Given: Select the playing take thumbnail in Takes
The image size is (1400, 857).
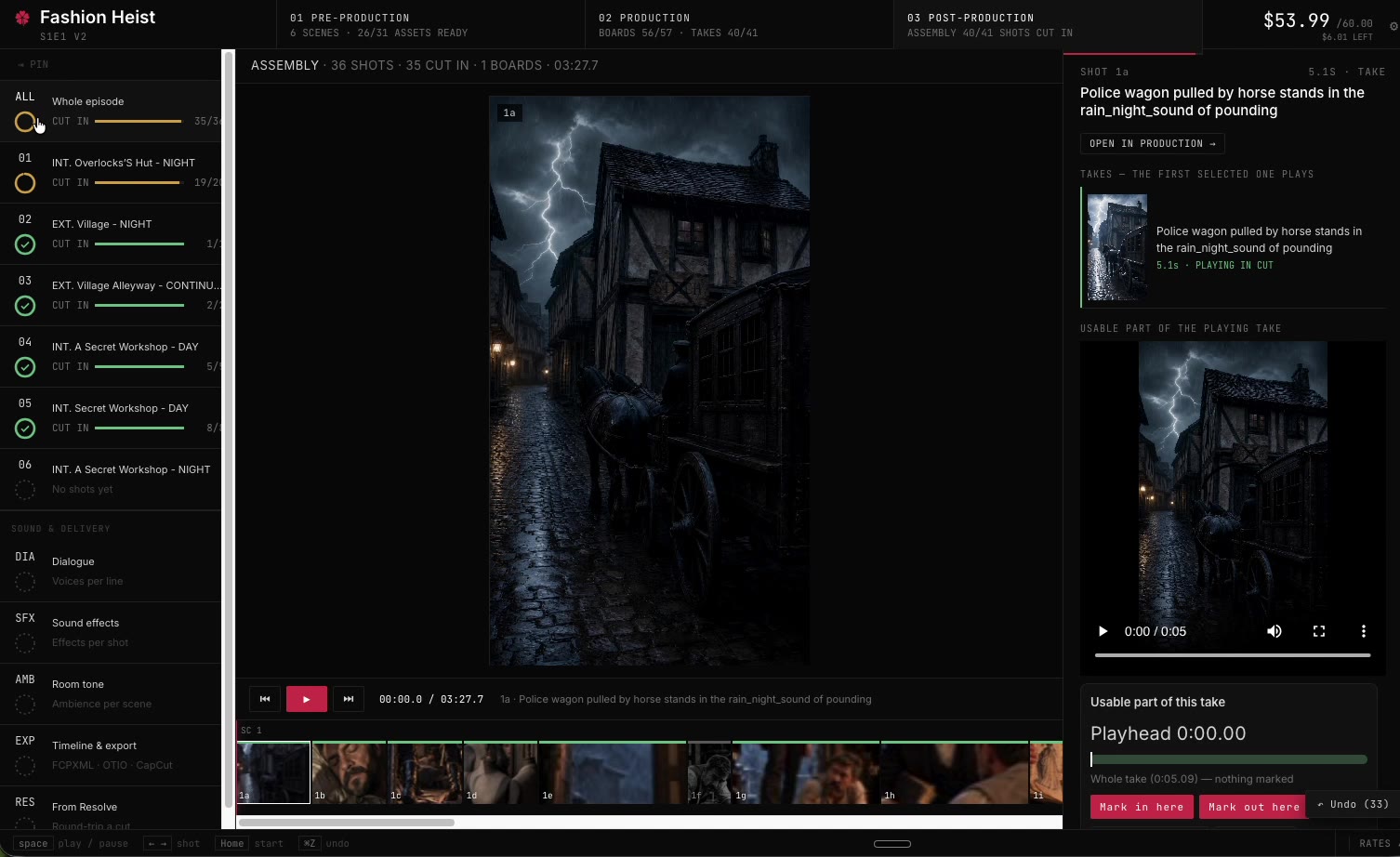Looking at the screenshot, I should pos(1117,247).
